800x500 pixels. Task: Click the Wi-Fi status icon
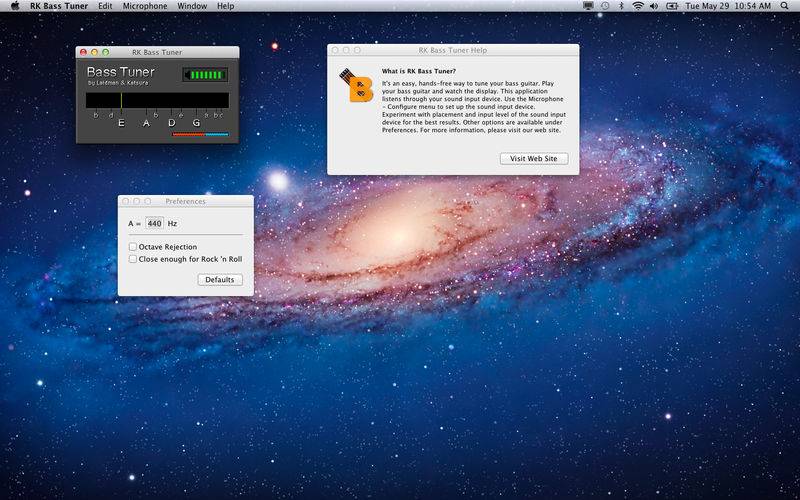pos(637,6)
